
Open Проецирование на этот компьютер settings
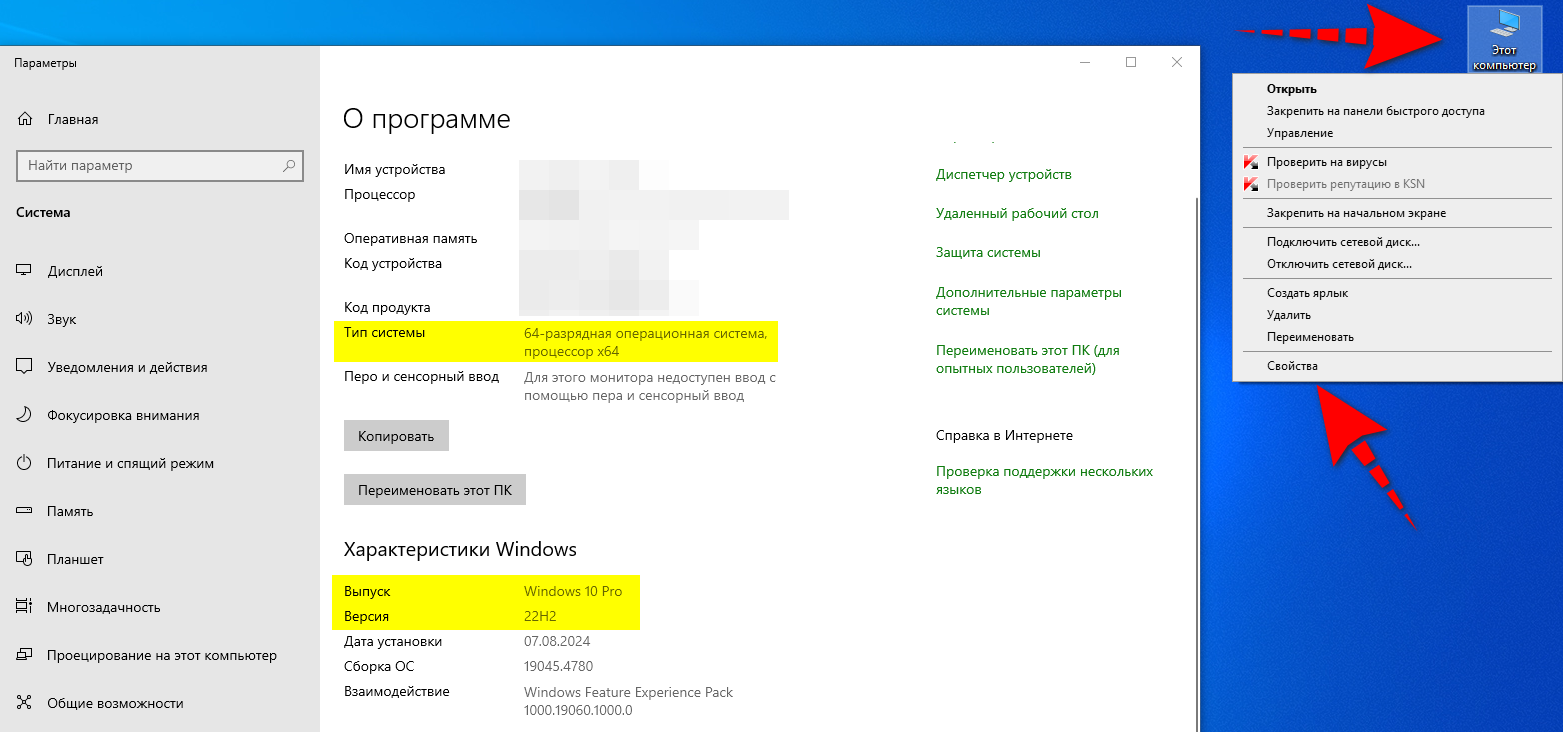[160, 655]
